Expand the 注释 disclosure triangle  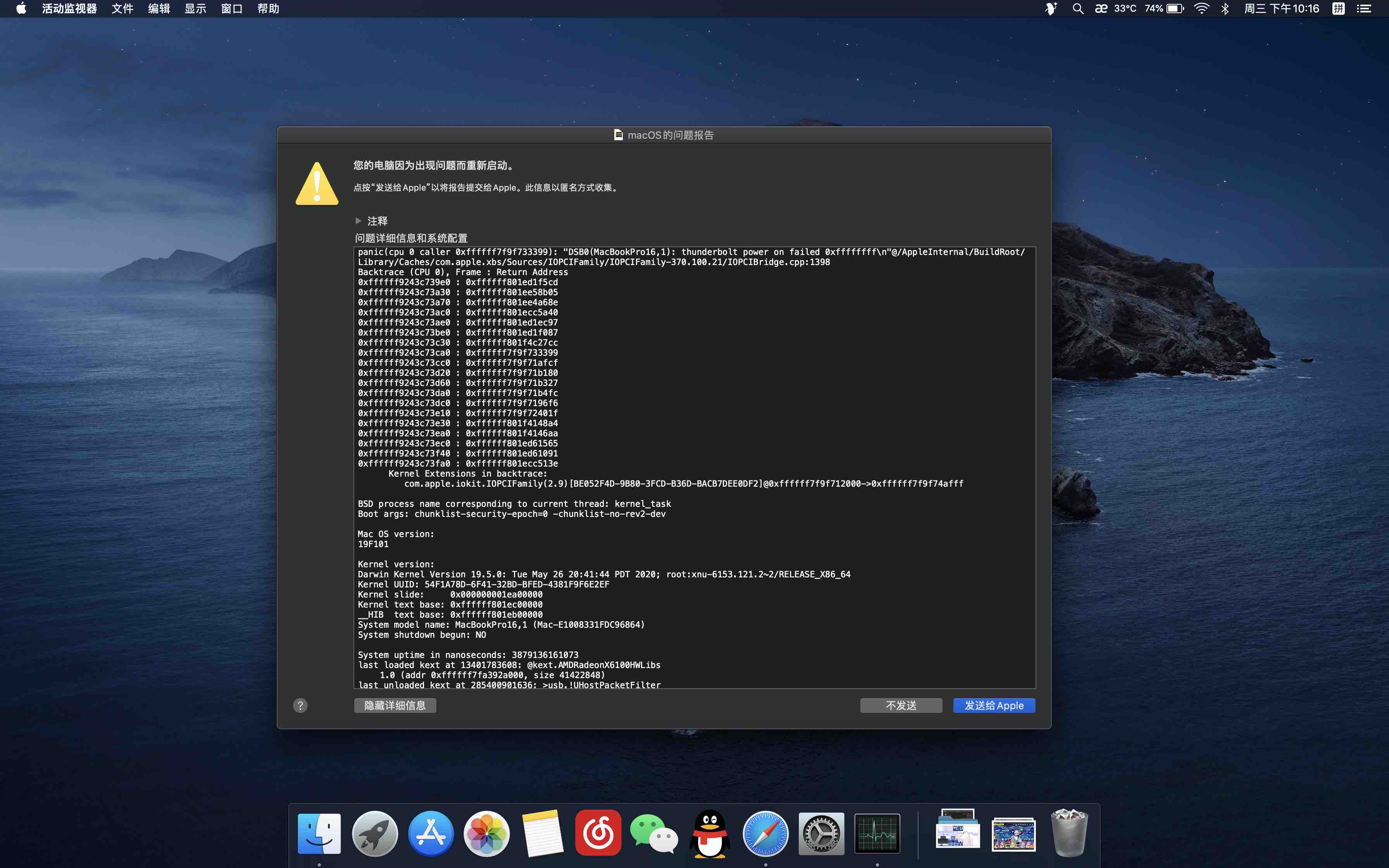(358, 221)
